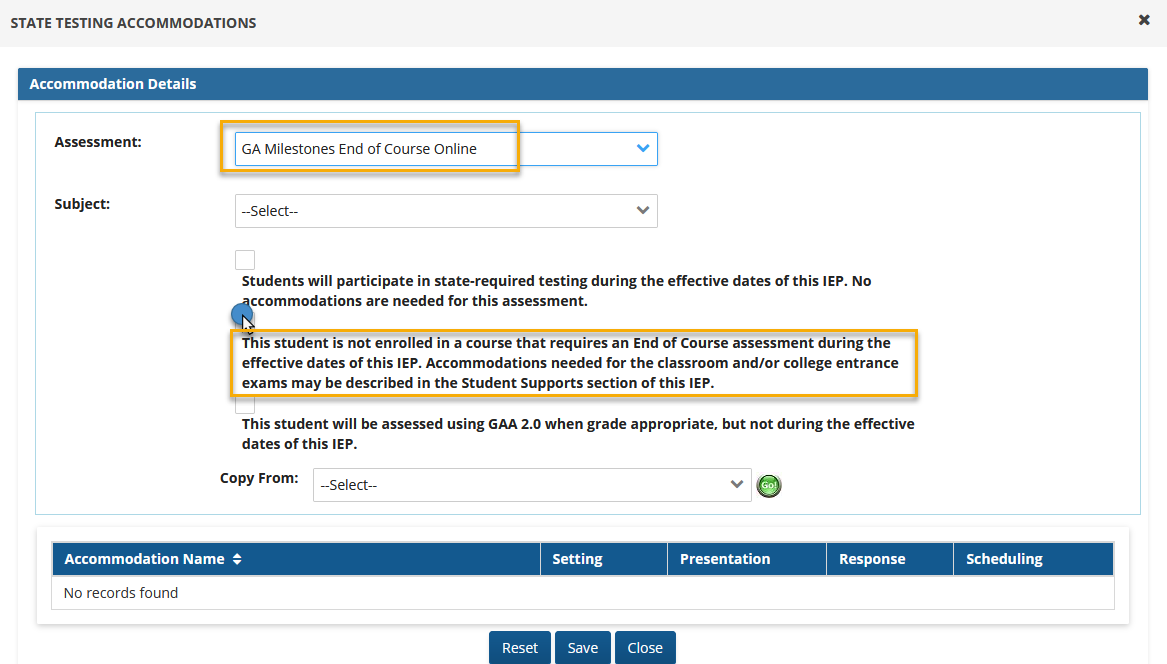Click the Accommodation Name header text
1167x664 pixels.
tap(144, 560)
